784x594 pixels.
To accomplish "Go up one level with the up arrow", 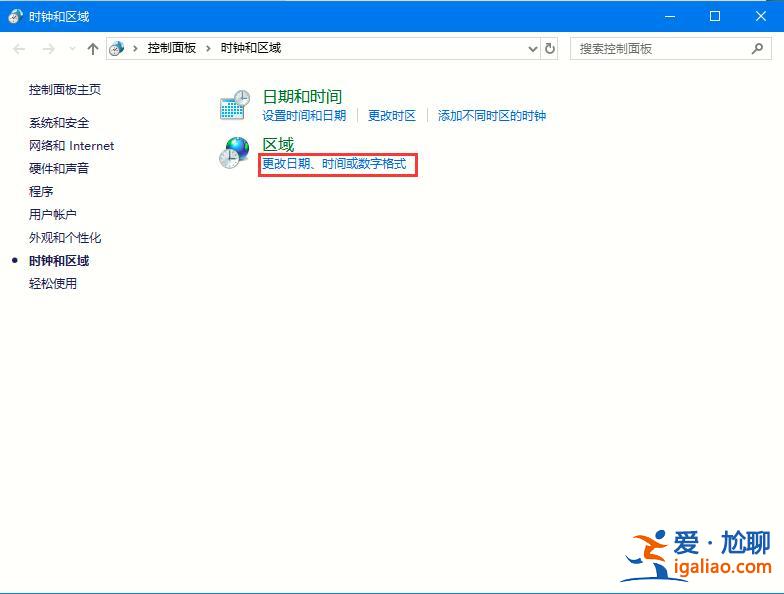I will pos(92,48).
